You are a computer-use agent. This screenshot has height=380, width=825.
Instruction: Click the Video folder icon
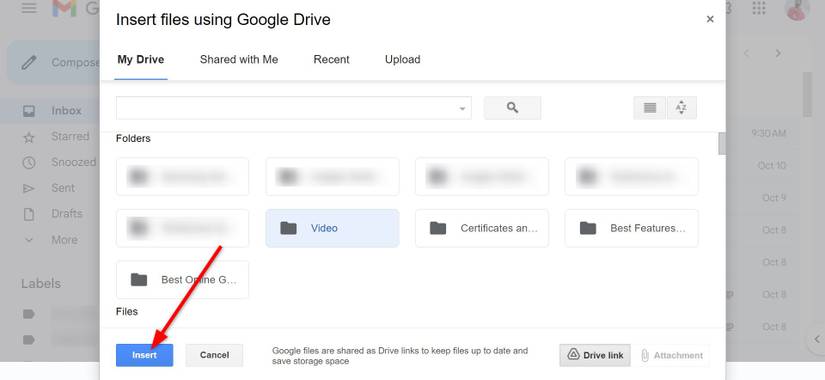[x=288, y=228]
